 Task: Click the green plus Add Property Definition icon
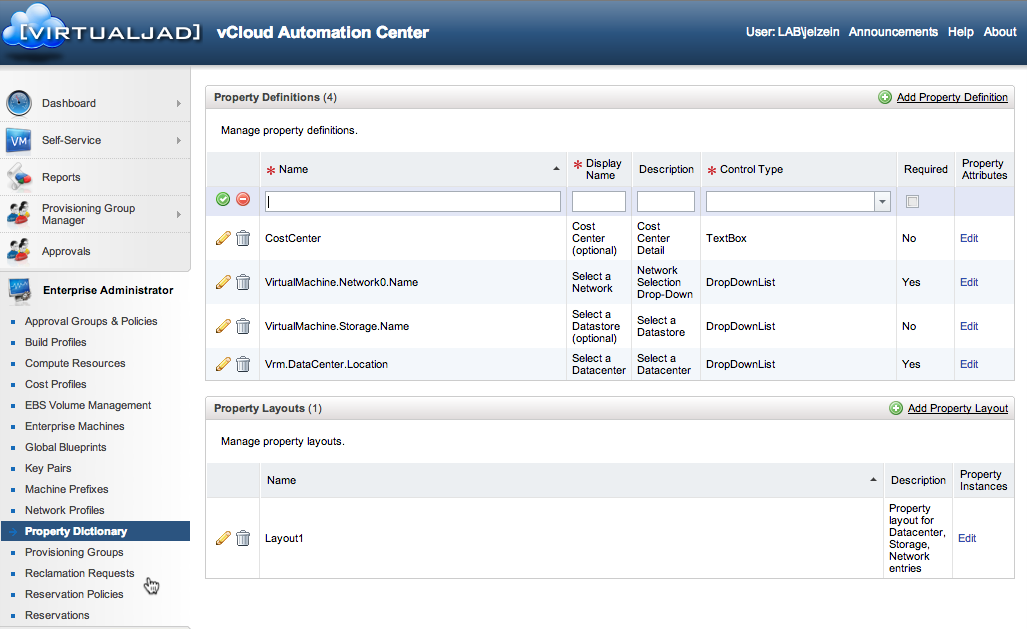point(885,97)
